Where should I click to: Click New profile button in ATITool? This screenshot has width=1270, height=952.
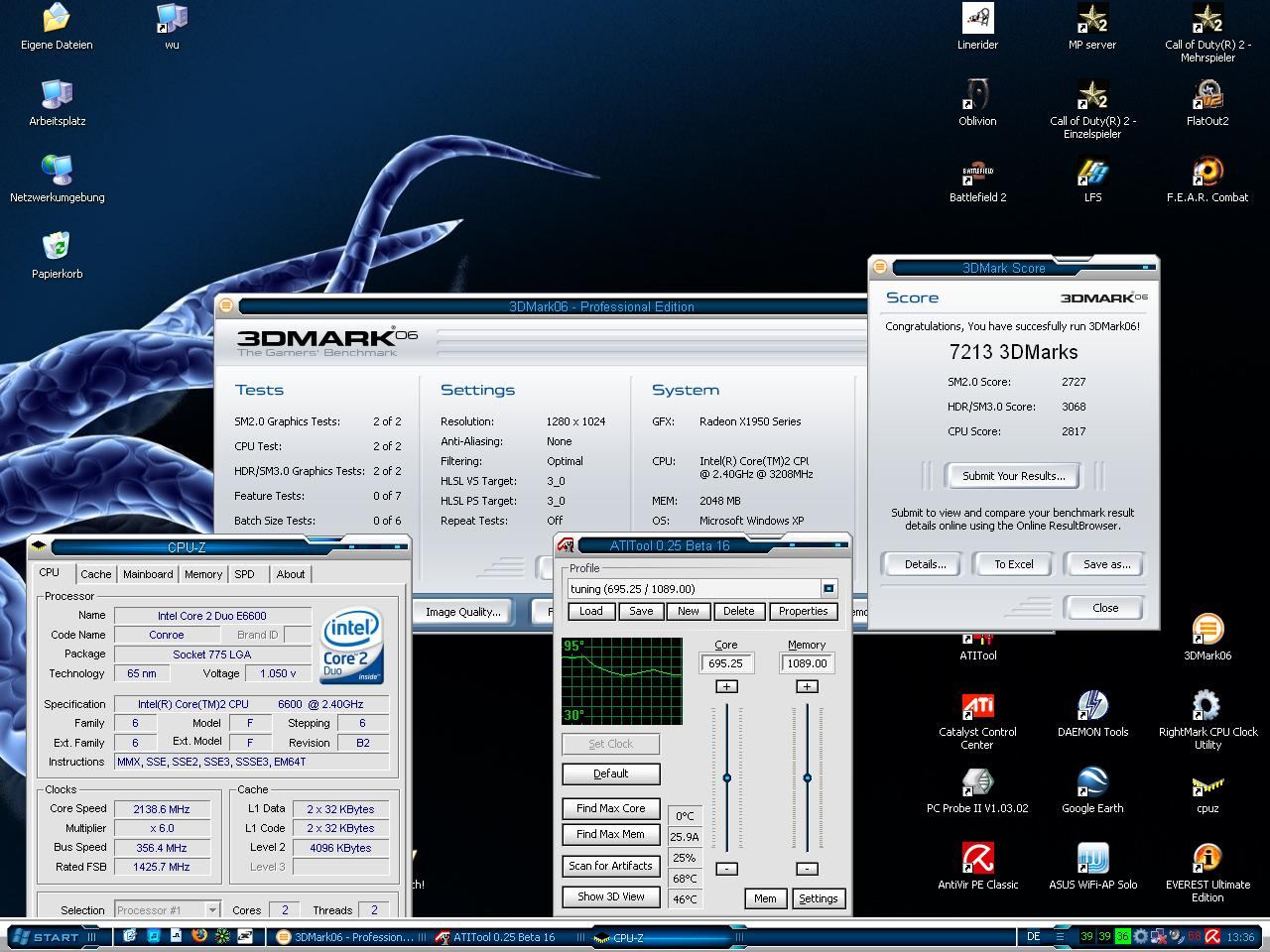689,611
